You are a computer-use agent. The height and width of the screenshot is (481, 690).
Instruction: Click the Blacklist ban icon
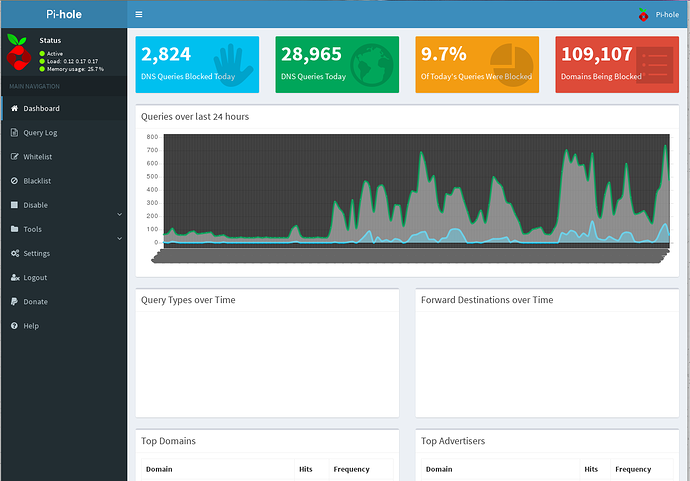(14, 181)
